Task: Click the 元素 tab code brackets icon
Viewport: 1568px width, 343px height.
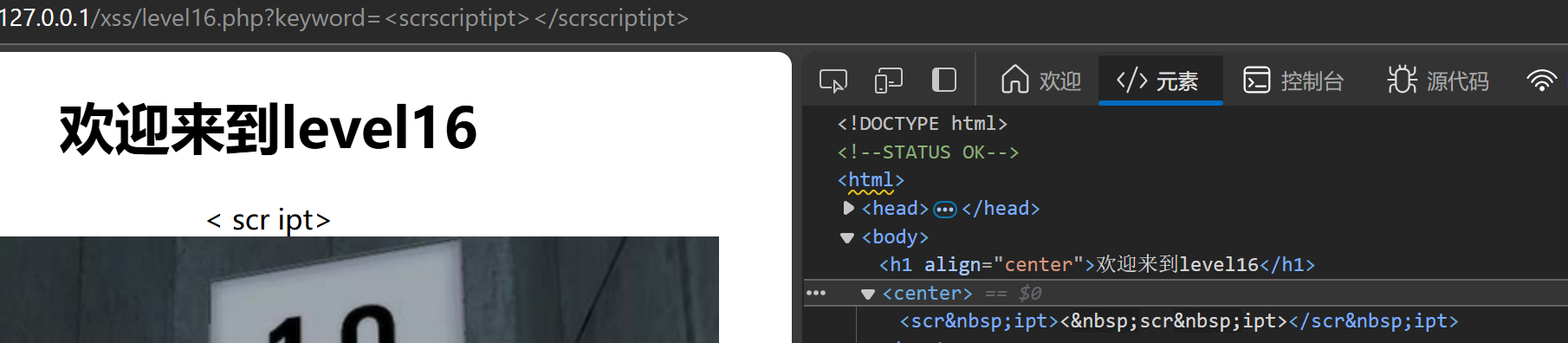Action: coord(1132,81)
